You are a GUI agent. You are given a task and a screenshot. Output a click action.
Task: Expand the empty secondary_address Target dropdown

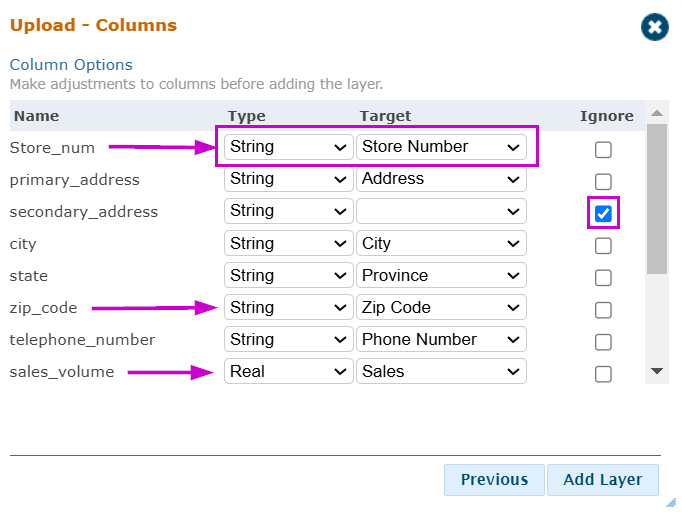(x=441, y=211)
